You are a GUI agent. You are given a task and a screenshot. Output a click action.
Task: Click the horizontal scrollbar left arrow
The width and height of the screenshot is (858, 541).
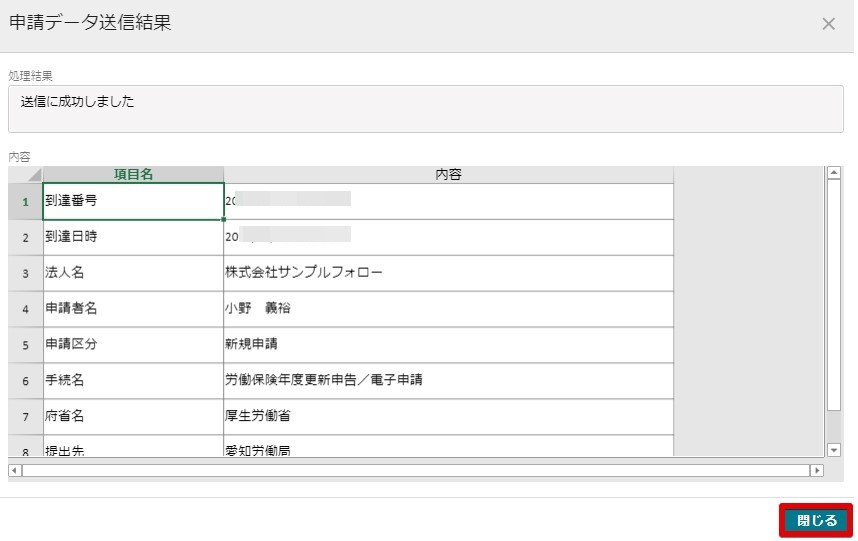tap(14, 470)
